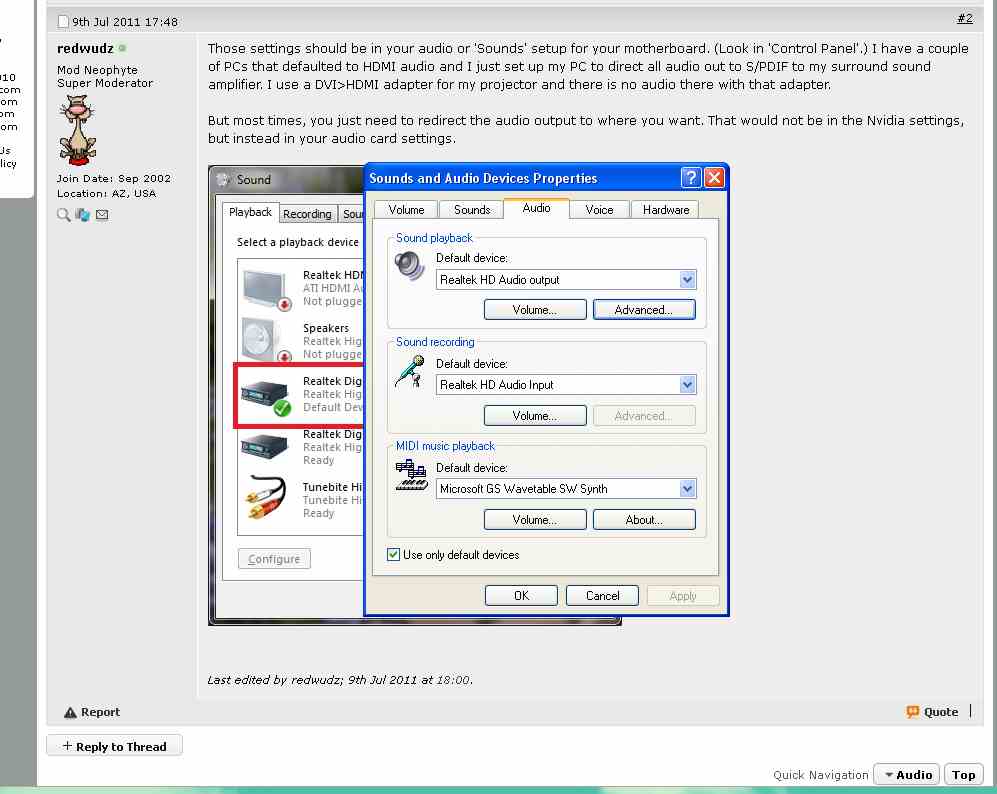Select the Speakers device icon in Sound window

[267, 340]
